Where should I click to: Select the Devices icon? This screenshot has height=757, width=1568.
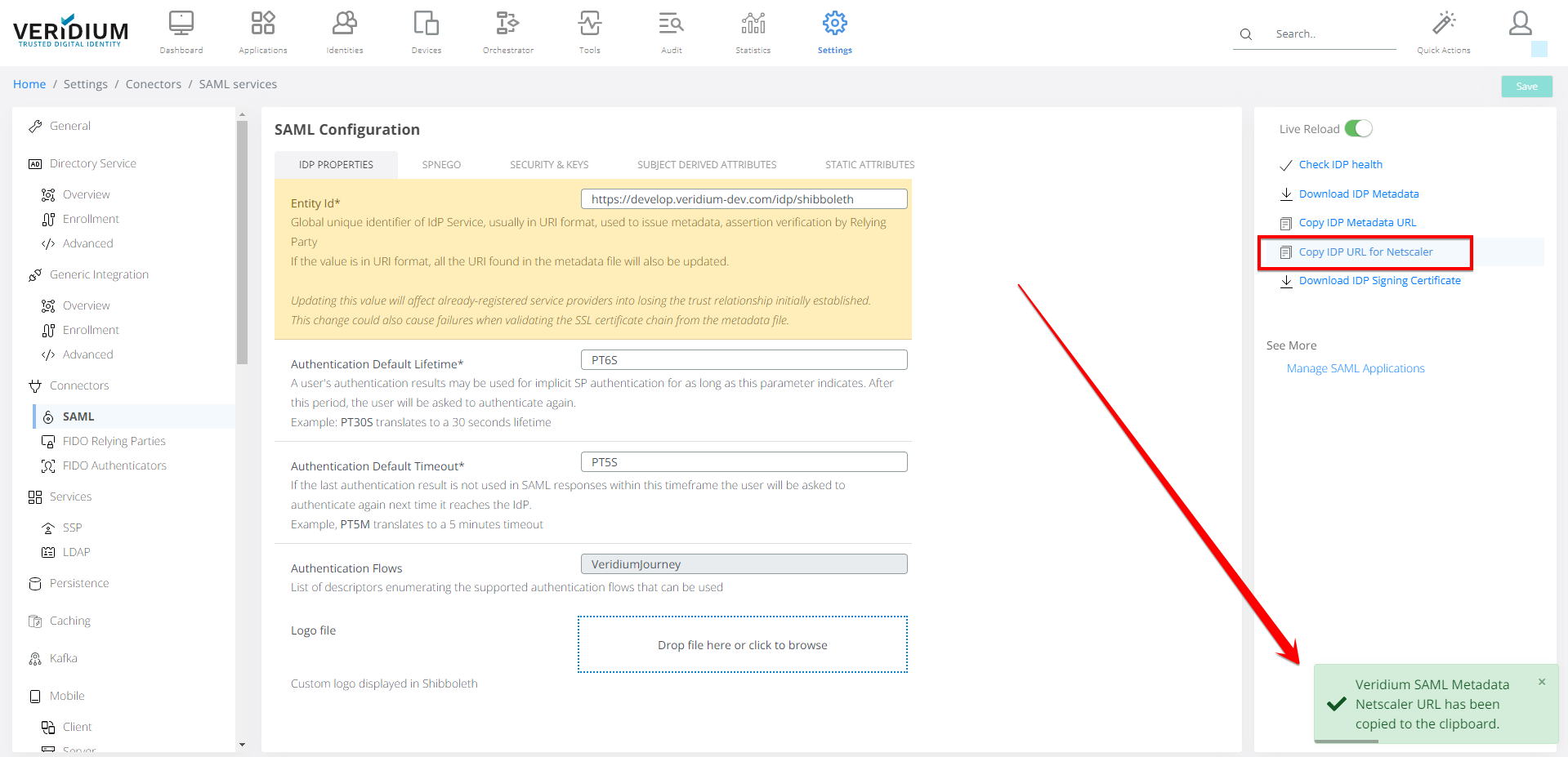(x=426, y=31)
